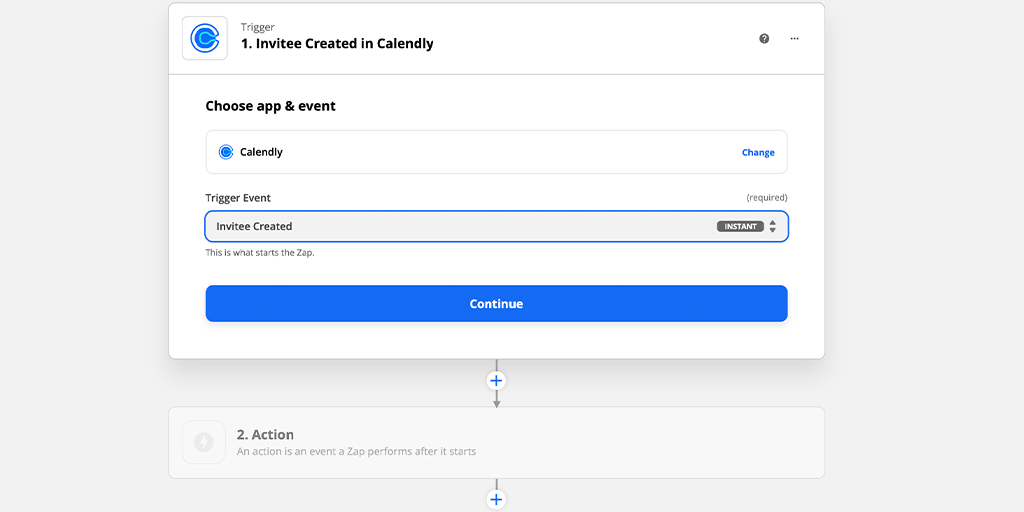
Task: Select the Invitee Created trigger event field
Action: pos(496,227)
